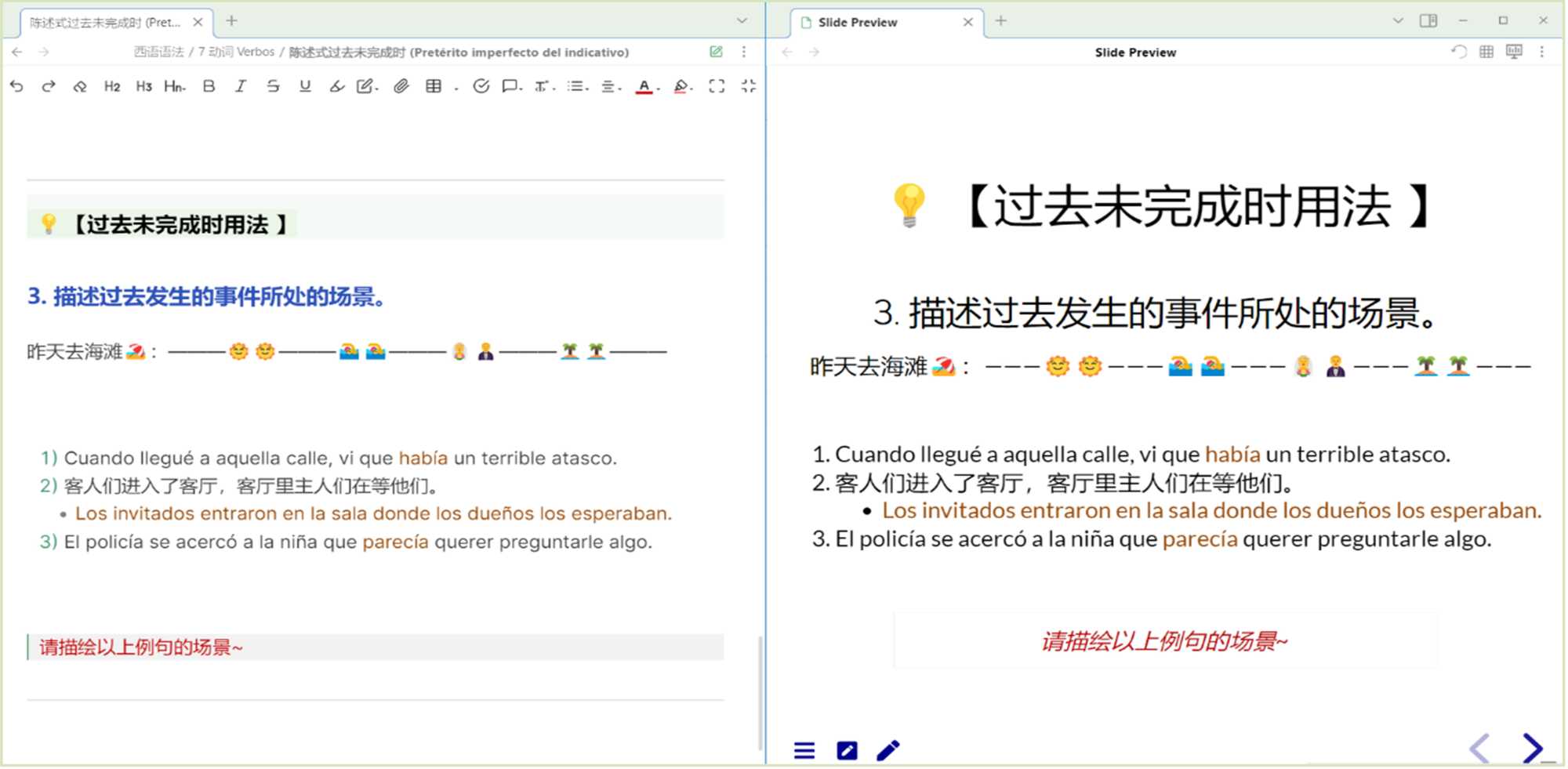Select the 陈述式过去未完成时 note tab

[105, 22]
